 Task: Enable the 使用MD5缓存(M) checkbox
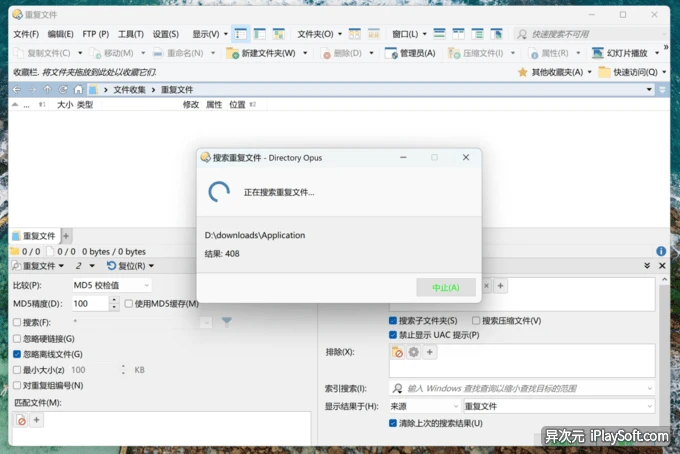(130, 304)
